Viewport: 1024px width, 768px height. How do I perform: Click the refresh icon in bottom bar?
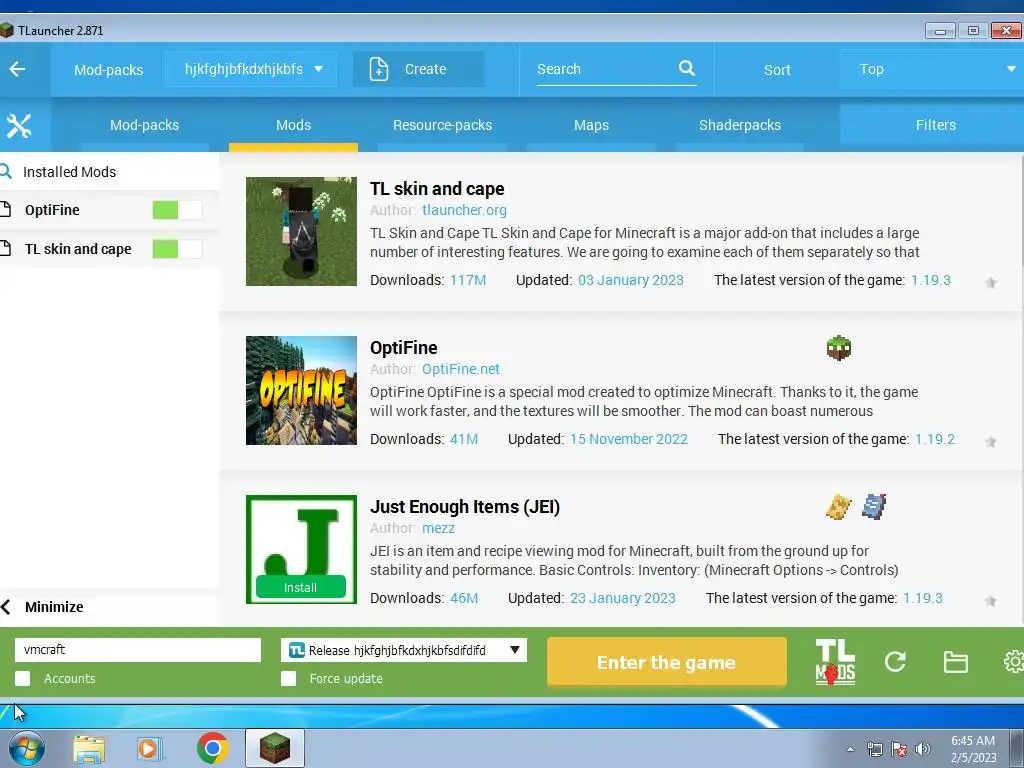895,662
